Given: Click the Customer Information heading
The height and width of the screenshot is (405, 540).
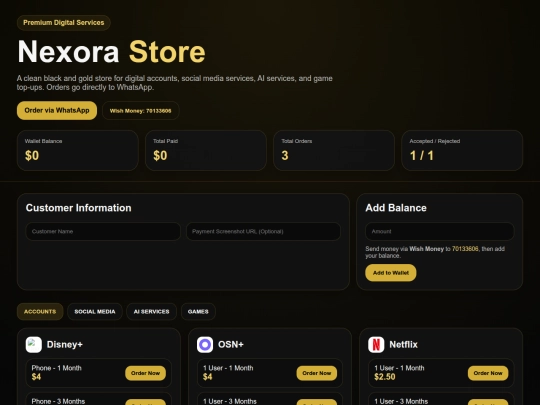Looking at the screenshot, I should (x=79, y=208).
